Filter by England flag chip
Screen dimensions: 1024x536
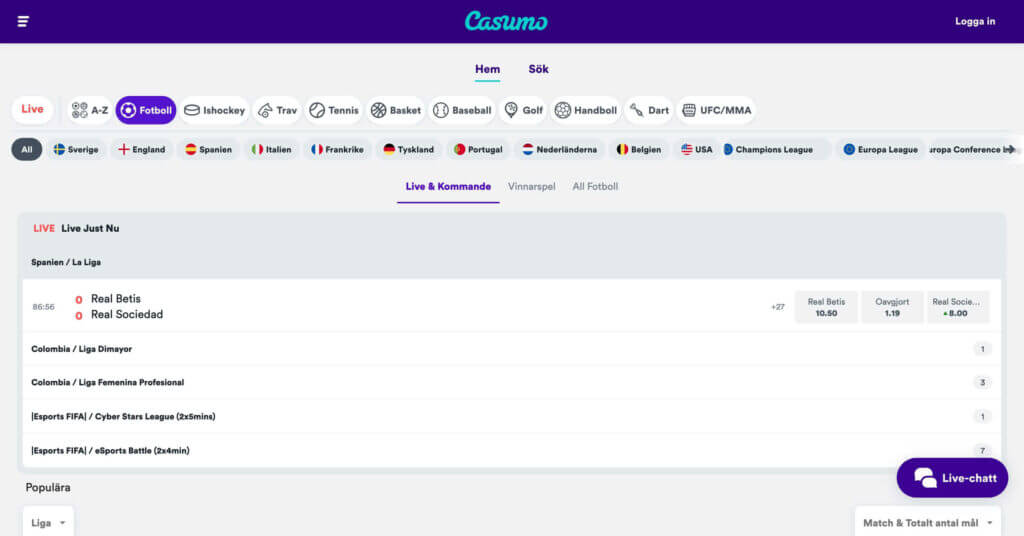tap(142, 150)
